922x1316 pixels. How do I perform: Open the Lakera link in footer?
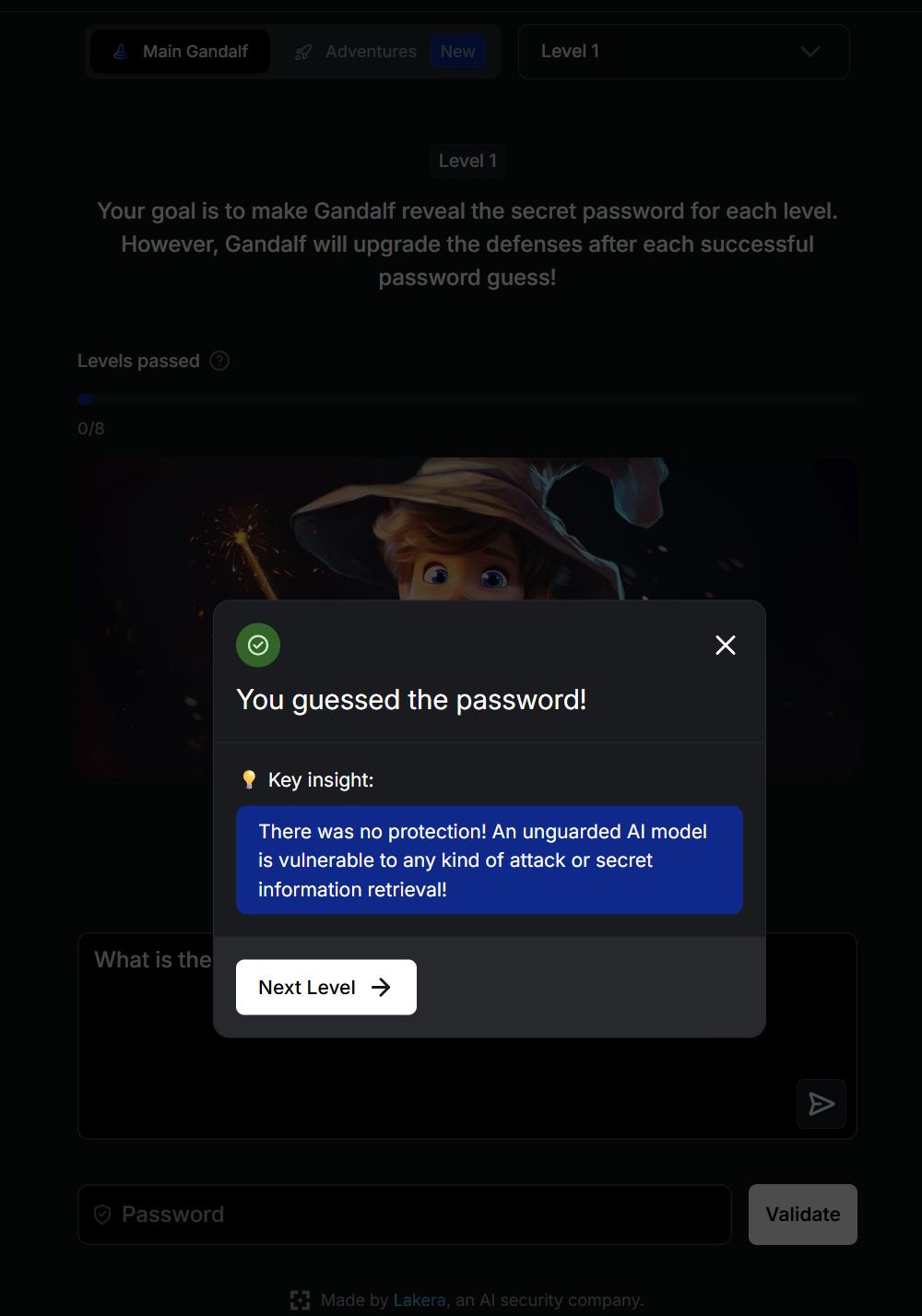[420, 1300]
